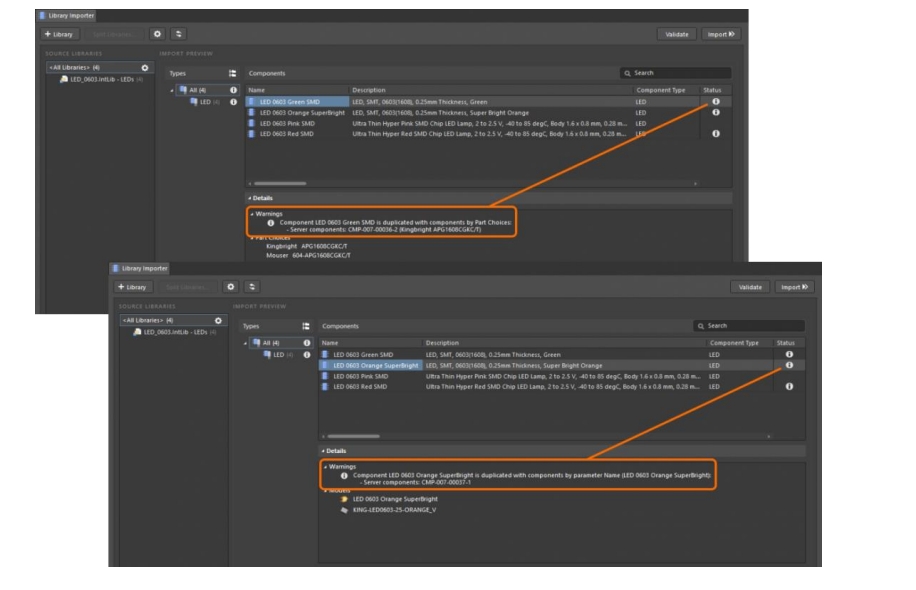
Task: Click info icon beside All (4) in back window
Action: coord(233,91)
